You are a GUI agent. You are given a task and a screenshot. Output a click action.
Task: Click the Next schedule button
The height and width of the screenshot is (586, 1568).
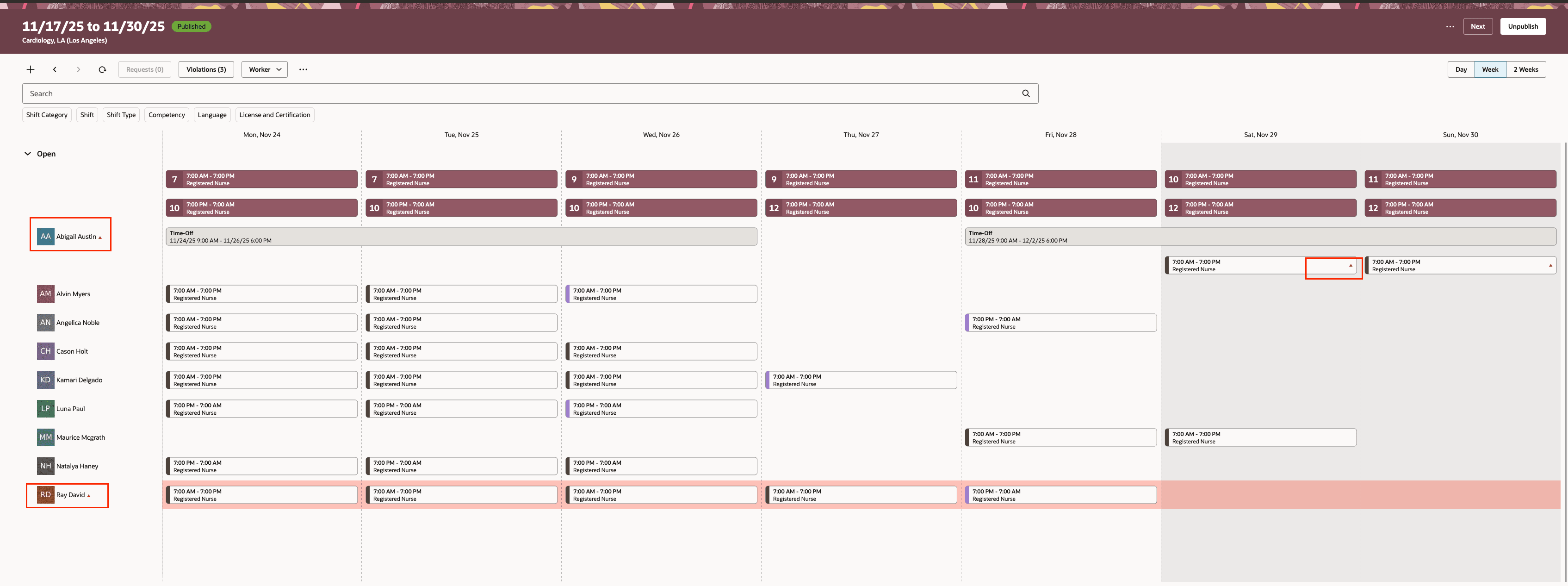(1478, 25)
